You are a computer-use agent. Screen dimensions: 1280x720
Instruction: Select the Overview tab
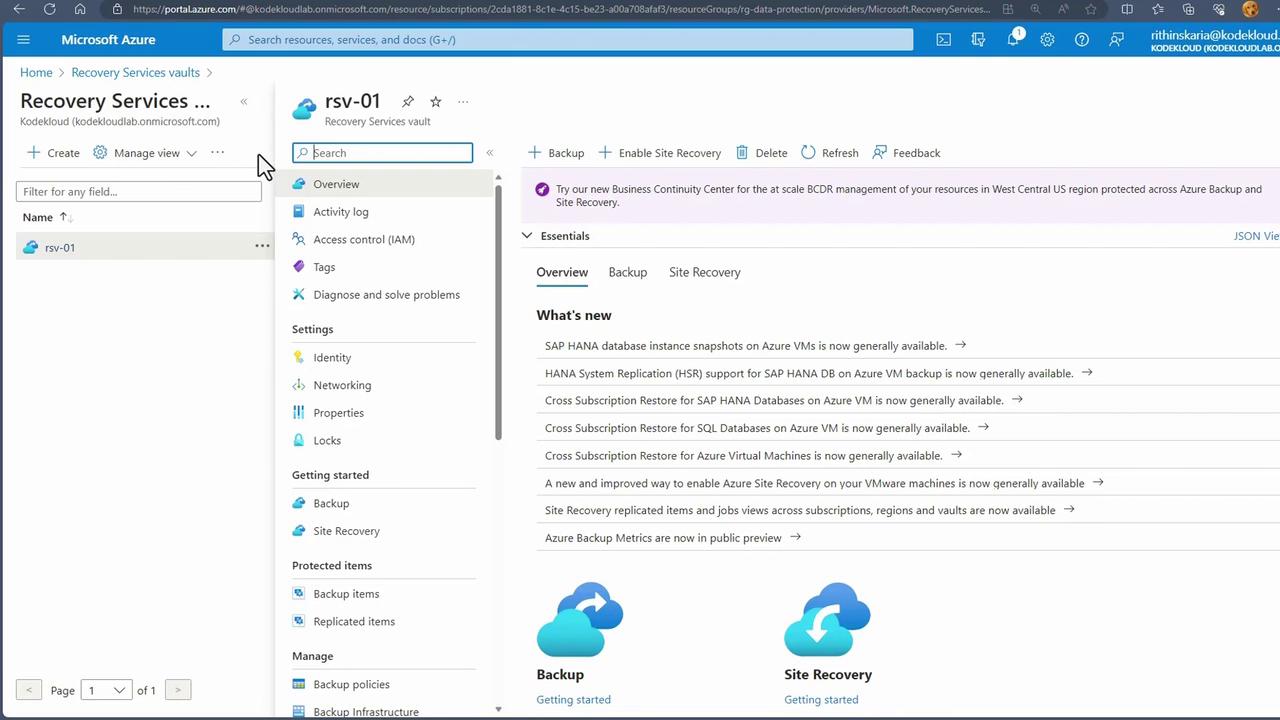(562, 272)
